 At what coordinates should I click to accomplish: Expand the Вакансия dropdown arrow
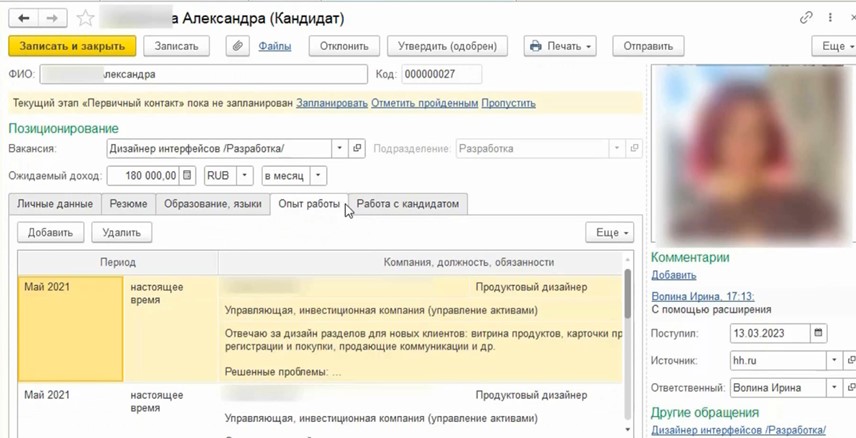click(340, 148)
